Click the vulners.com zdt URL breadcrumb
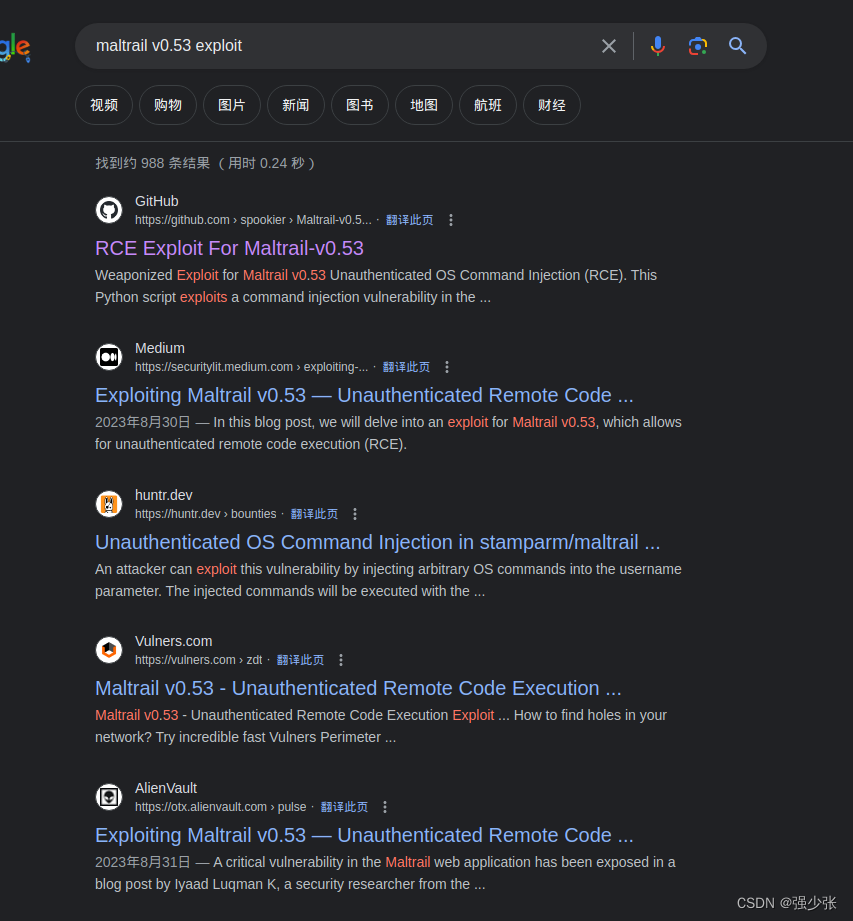853x921 pixels. [199, 660]
